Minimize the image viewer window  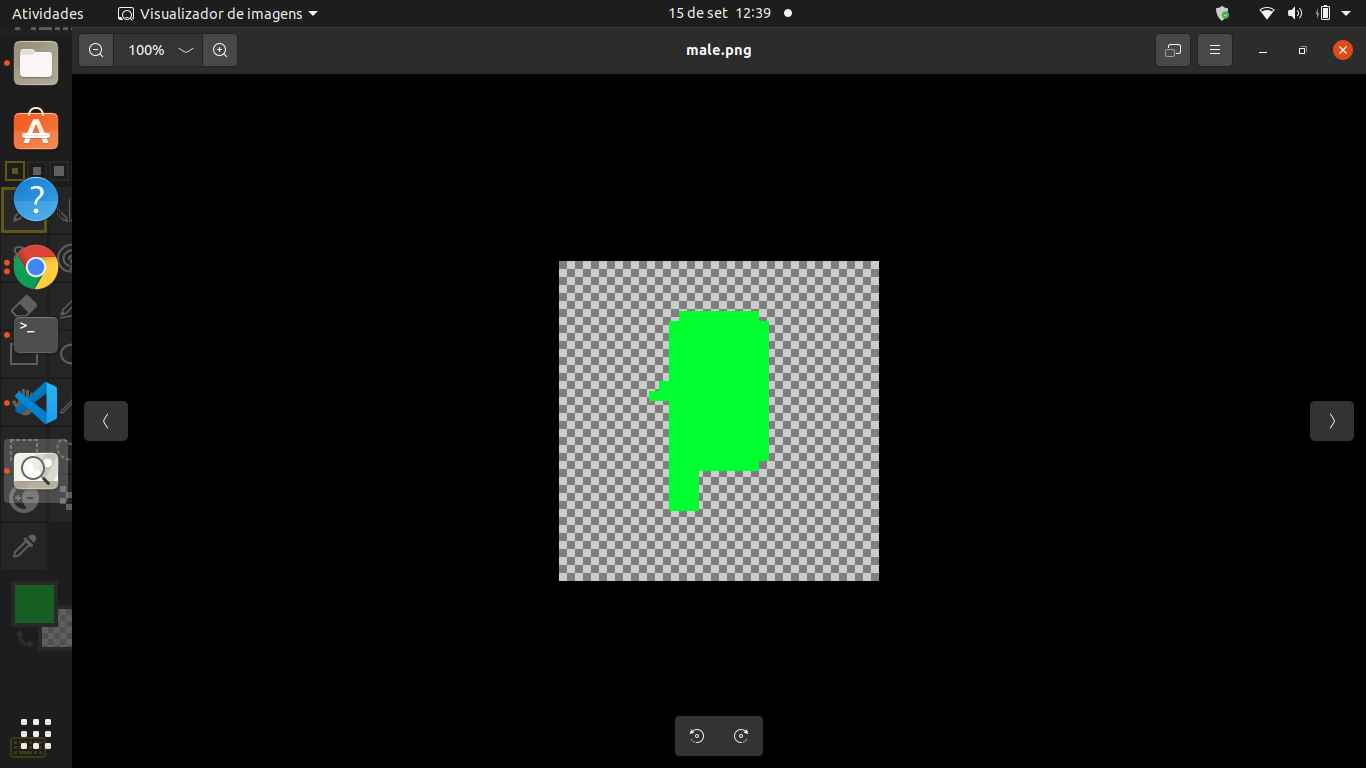point(1263,50)
